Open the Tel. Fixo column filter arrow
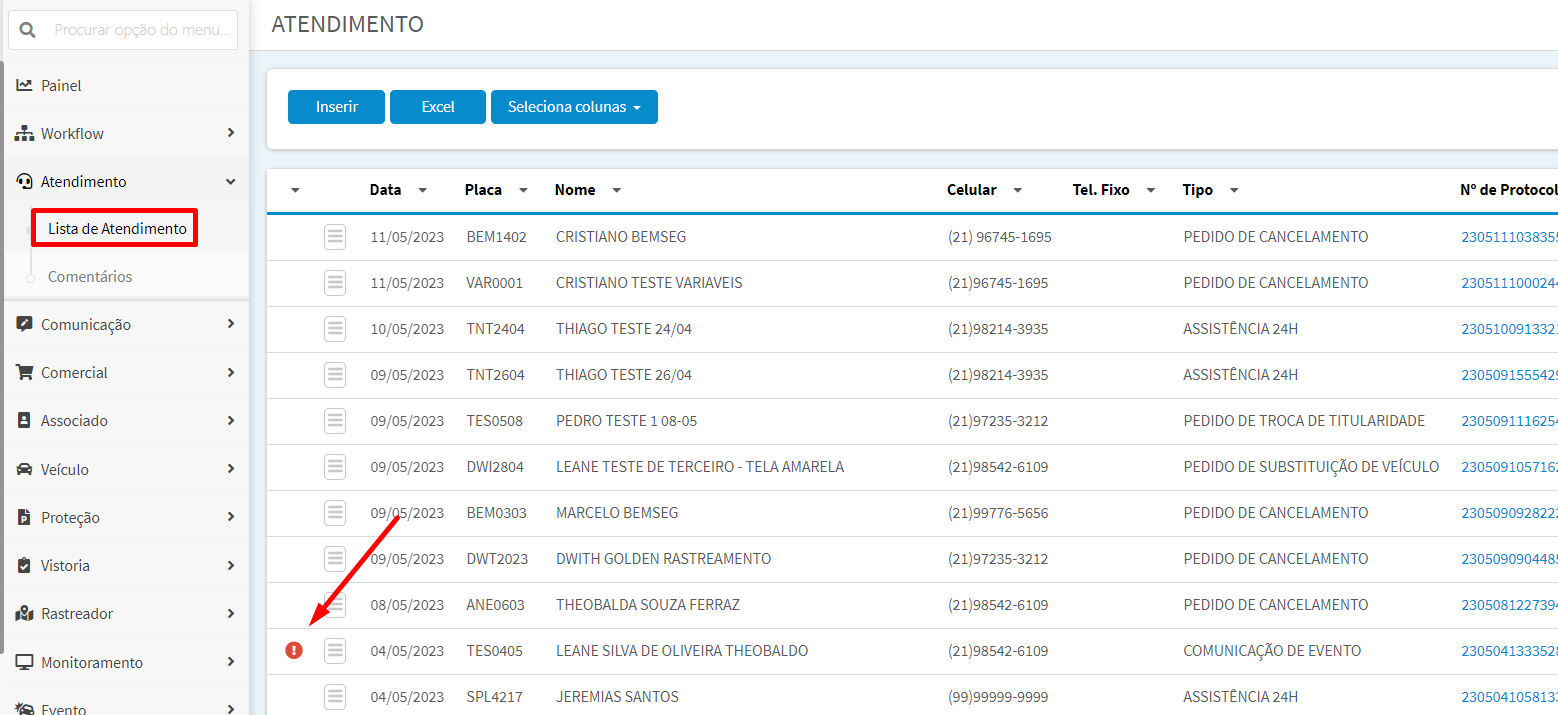 coord(1151,190)
